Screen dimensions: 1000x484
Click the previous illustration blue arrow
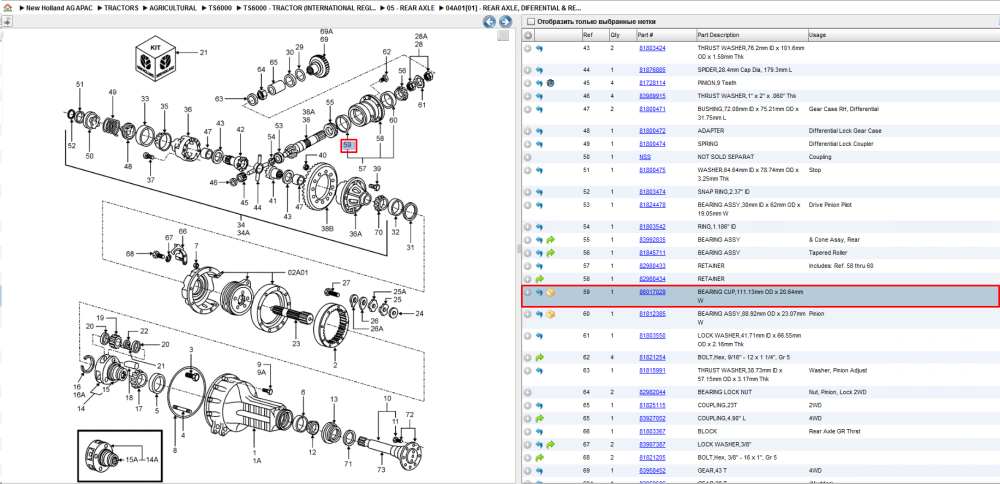(x=489, y=22)
